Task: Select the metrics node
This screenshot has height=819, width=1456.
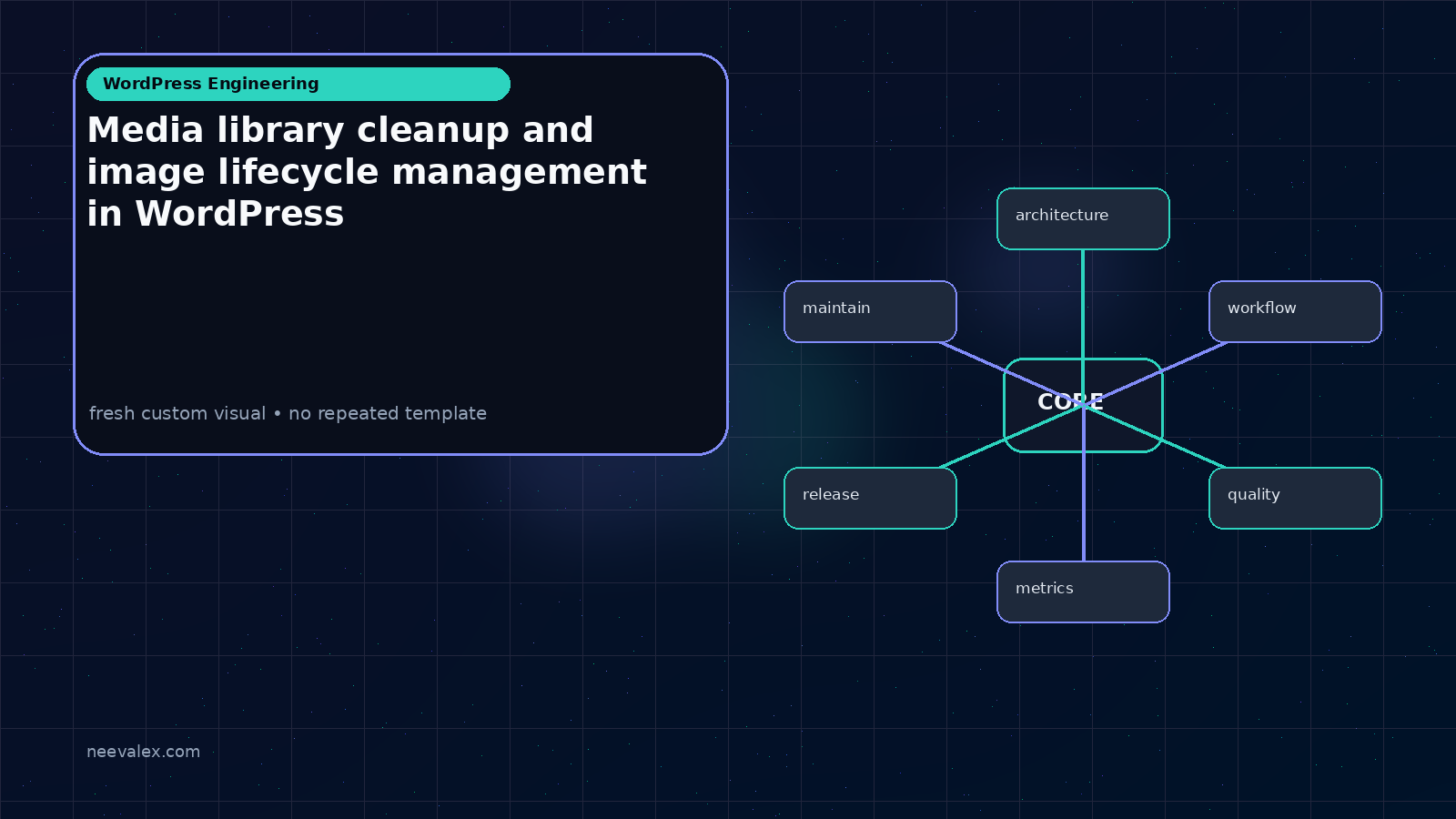Action: pyautogui.click(x=1083, y=591)
